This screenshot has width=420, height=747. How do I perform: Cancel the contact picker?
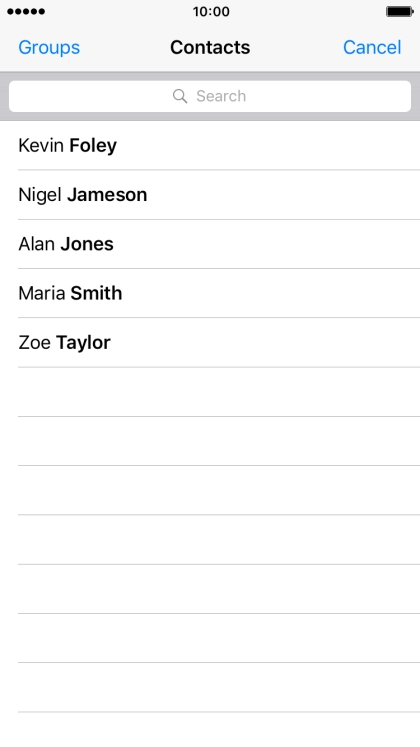[372, 47]
